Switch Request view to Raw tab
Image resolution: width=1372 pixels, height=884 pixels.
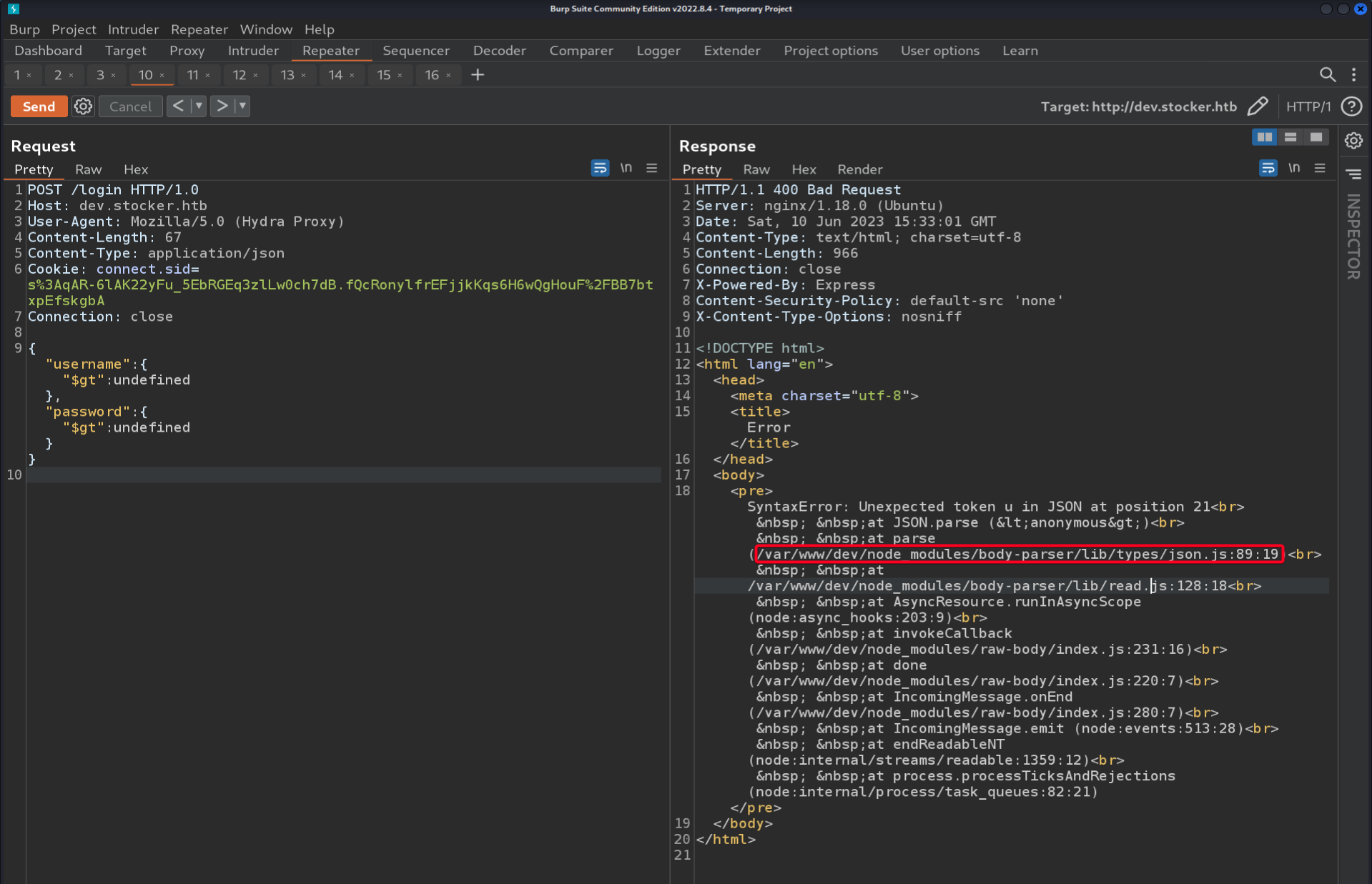(88, 169)
